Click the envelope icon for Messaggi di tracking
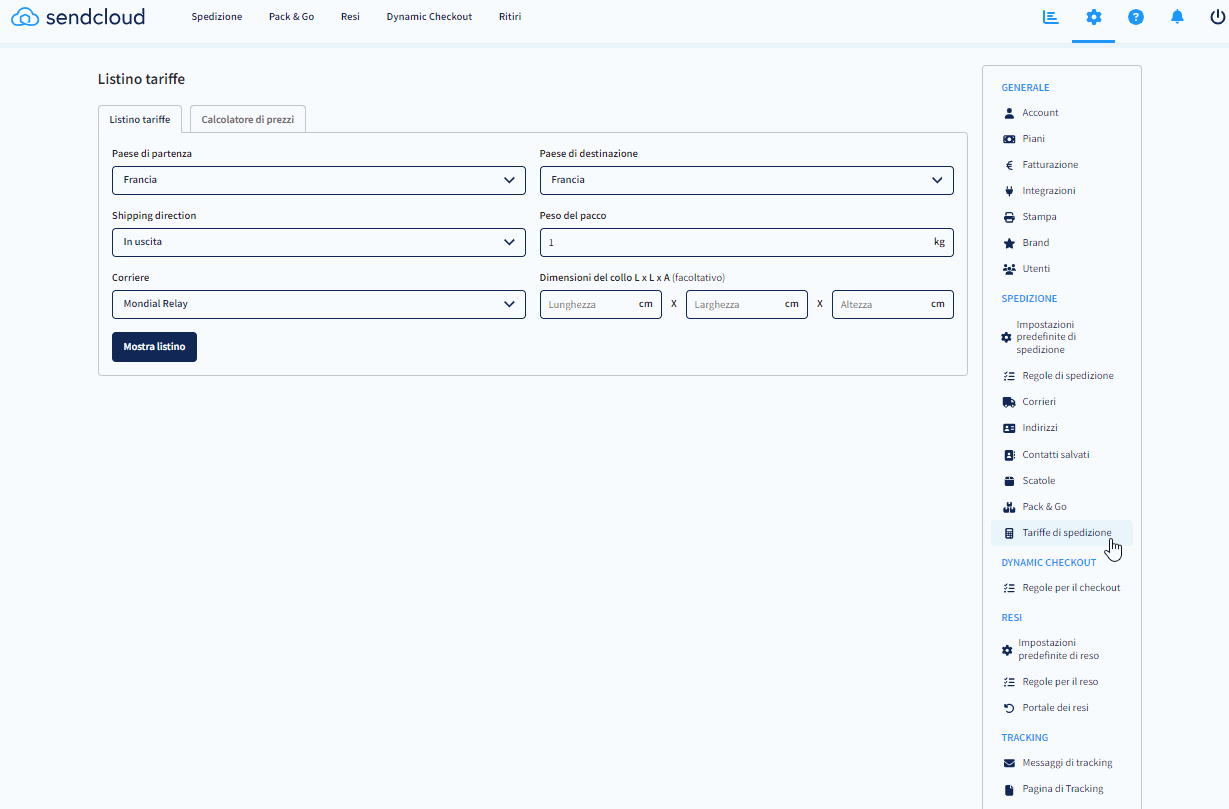 [1009, 763]
